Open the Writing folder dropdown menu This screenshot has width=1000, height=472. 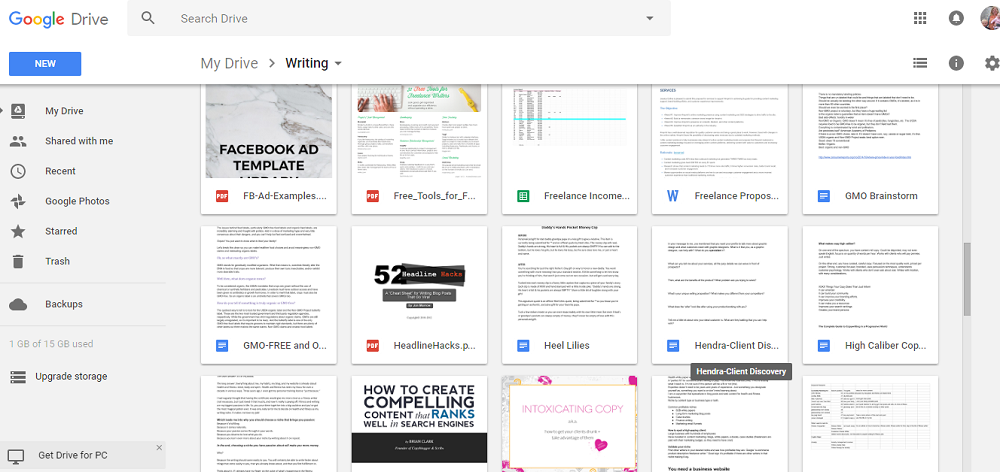[338, 63]
